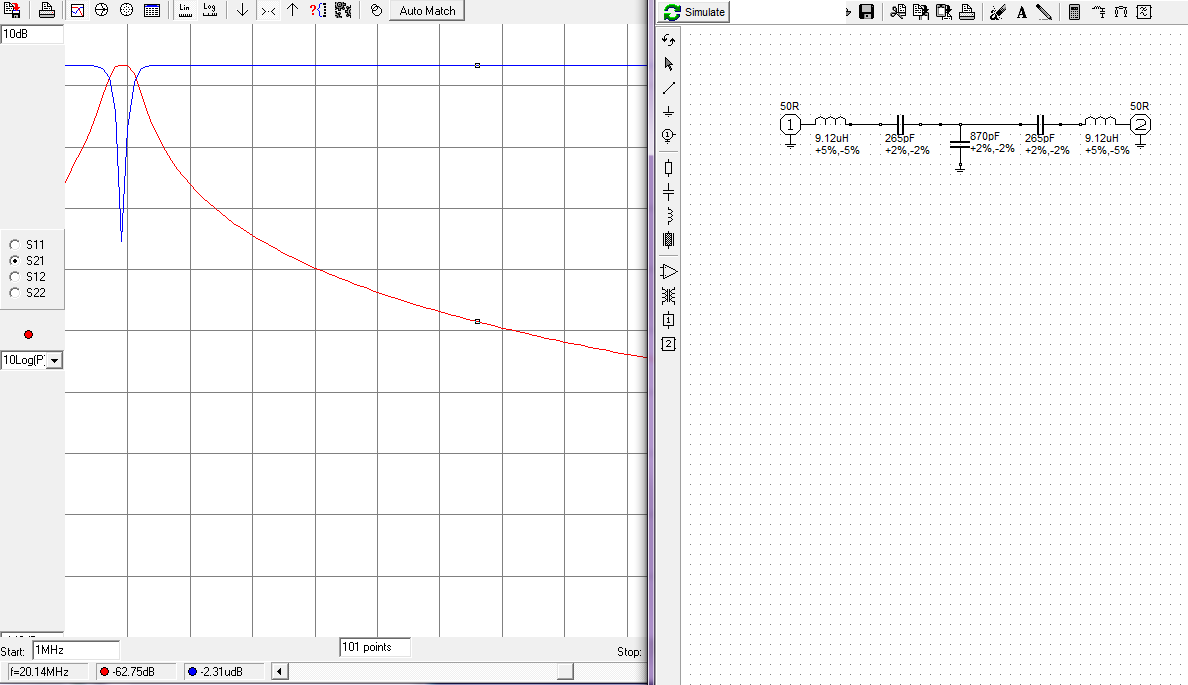
Task: Click the Simulate button
Action: pyautogui.click(x=695, y=12)
